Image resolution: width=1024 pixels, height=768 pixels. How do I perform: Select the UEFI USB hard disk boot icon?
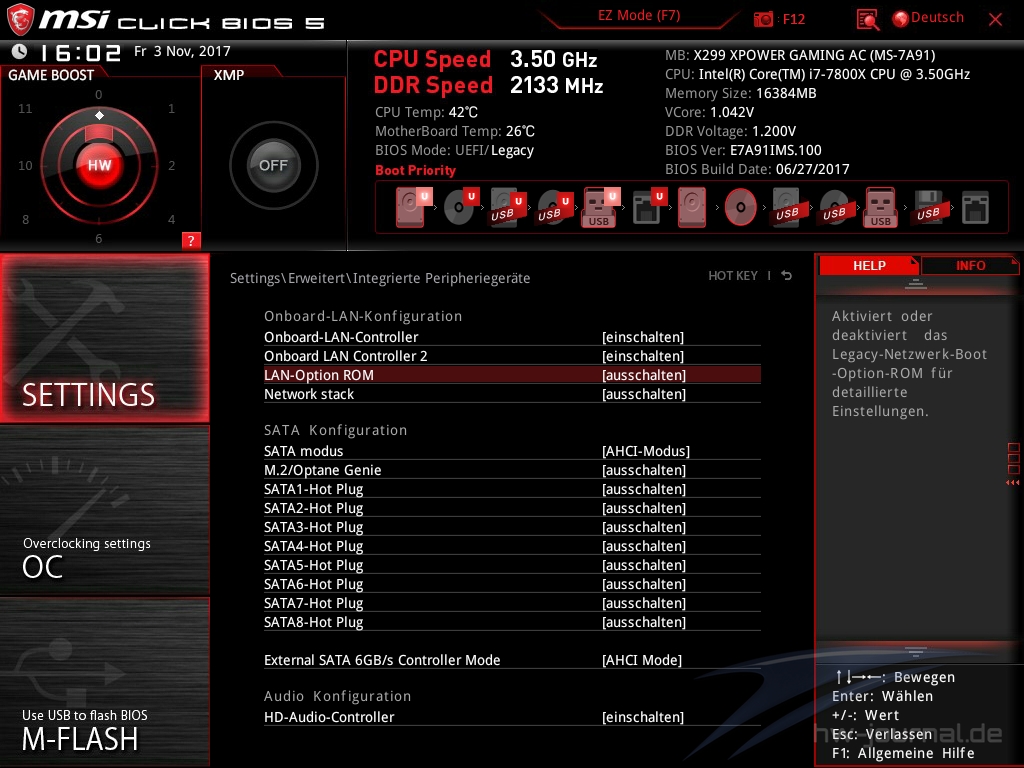click(507, 207)
